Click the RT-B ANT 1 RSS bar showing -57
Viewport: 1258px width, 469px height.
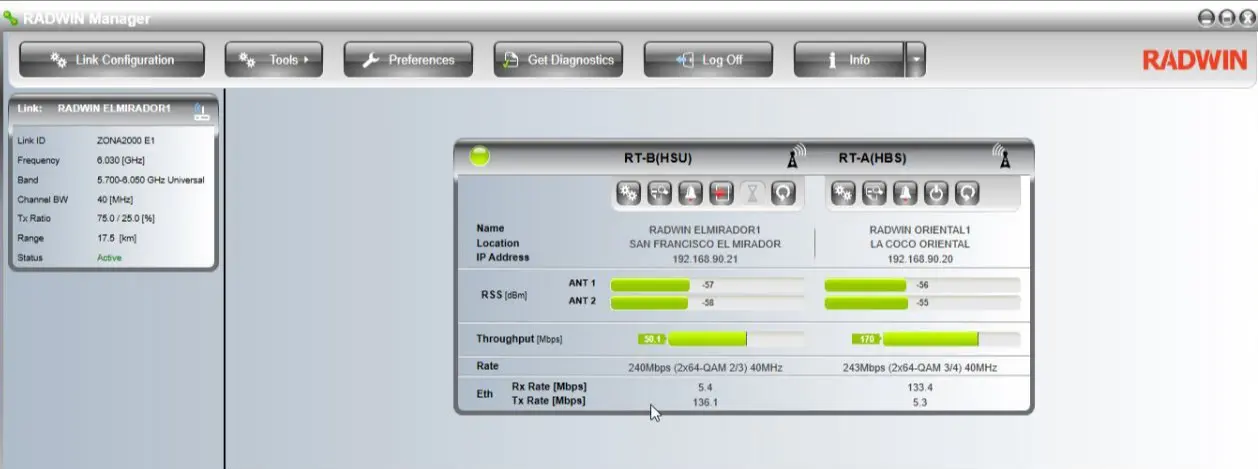pos(707,284)
